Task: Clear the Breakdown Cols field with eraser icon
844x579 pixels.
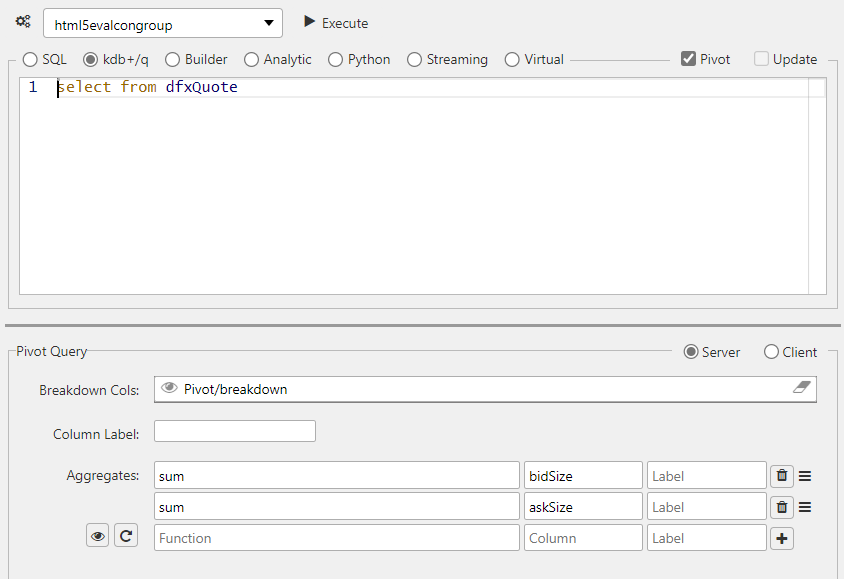Action: click(x=801, y=388)
